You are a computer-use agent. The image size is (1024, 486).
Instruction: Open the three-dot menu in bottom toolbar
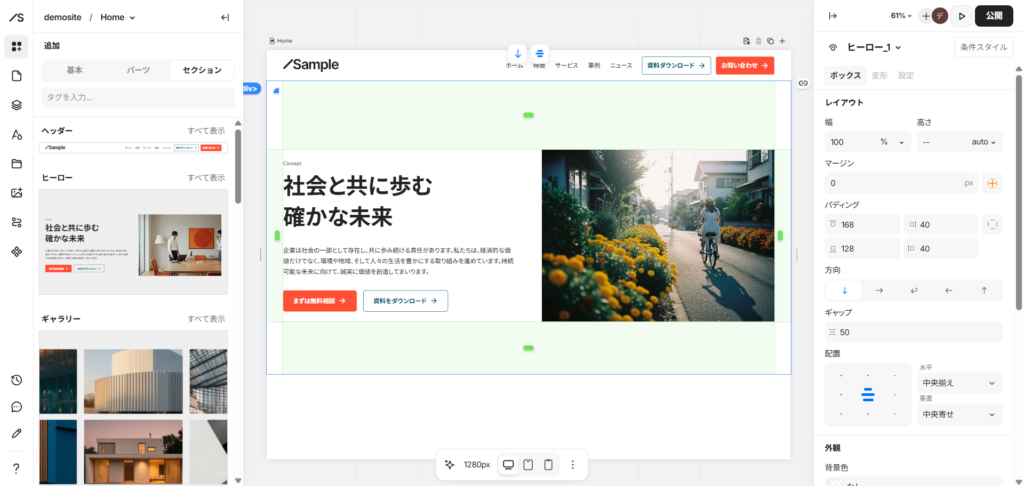(x=573, y=464)
